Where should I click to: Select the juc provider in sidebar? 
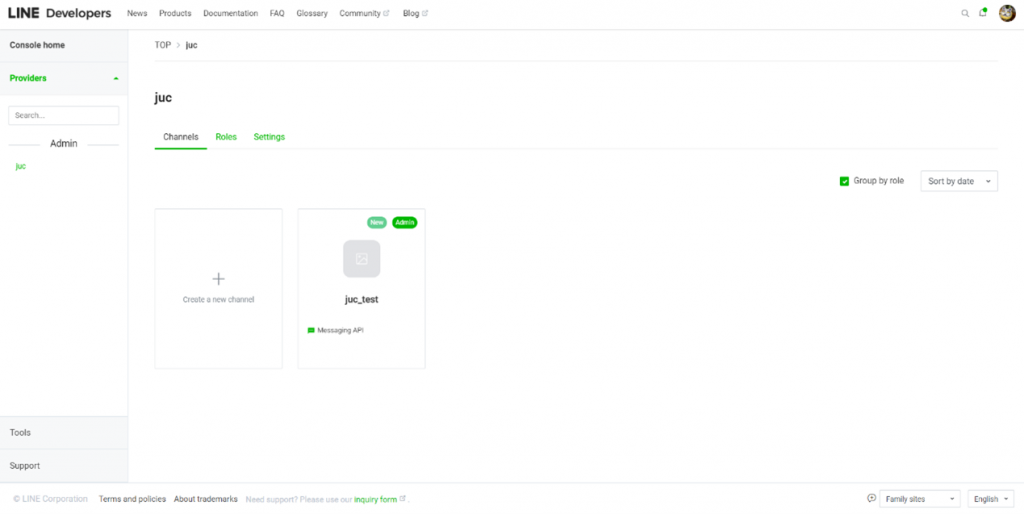point(21,167)
